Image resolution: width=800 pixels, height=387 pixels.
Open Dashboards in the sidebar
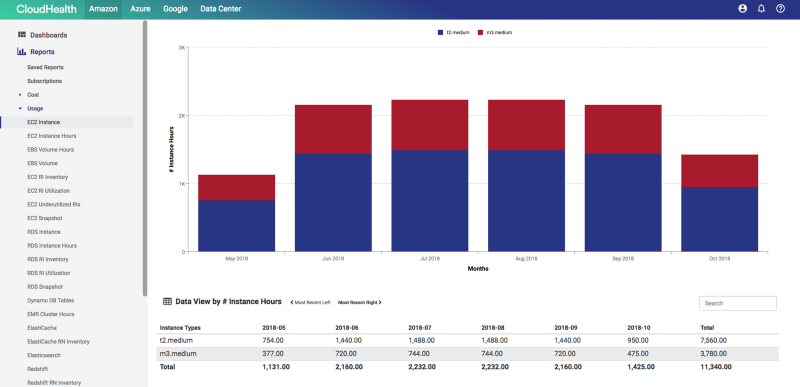[48, 35]
